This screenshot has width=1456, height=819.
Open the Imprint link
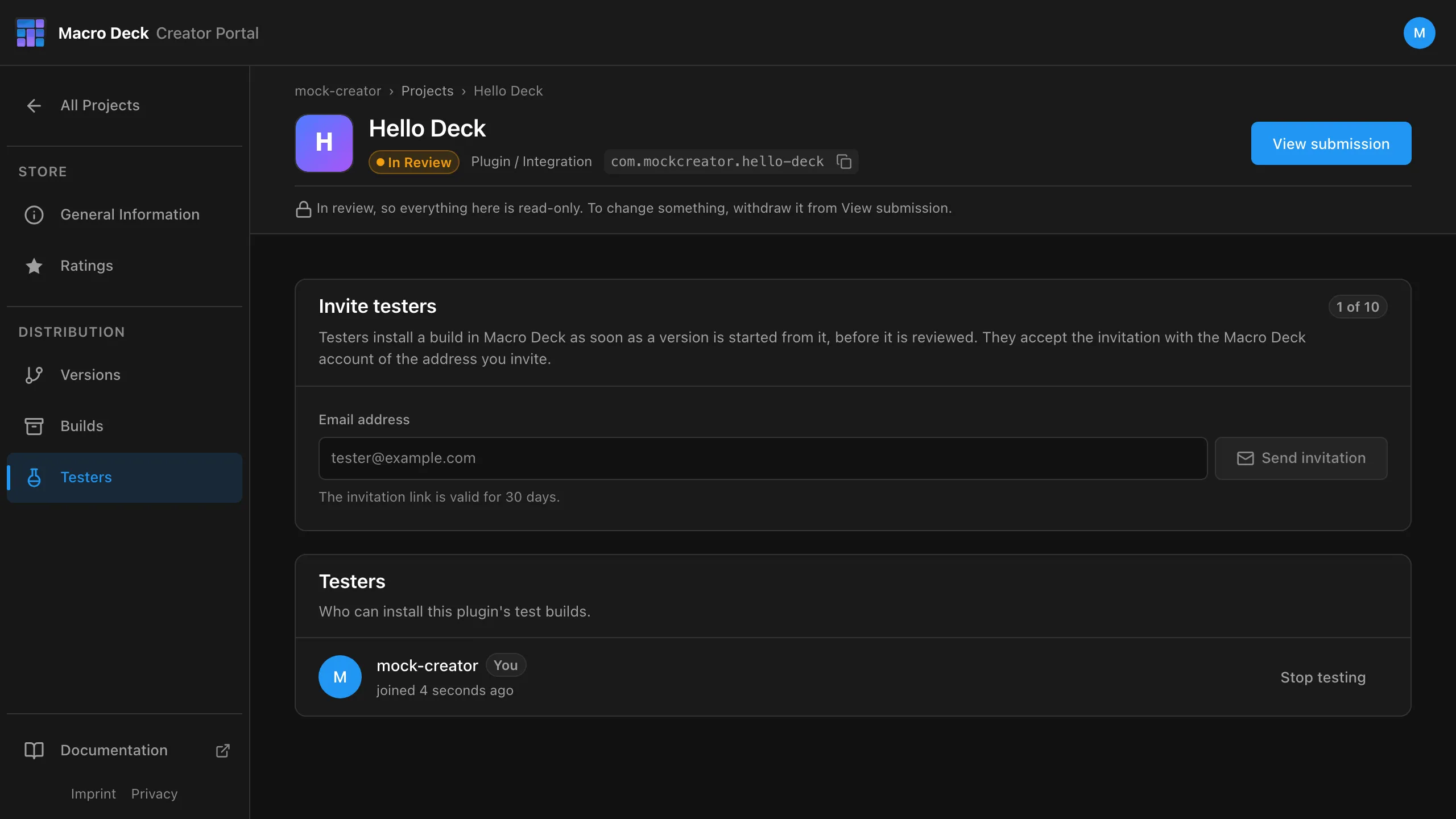[x=93, y=793]
